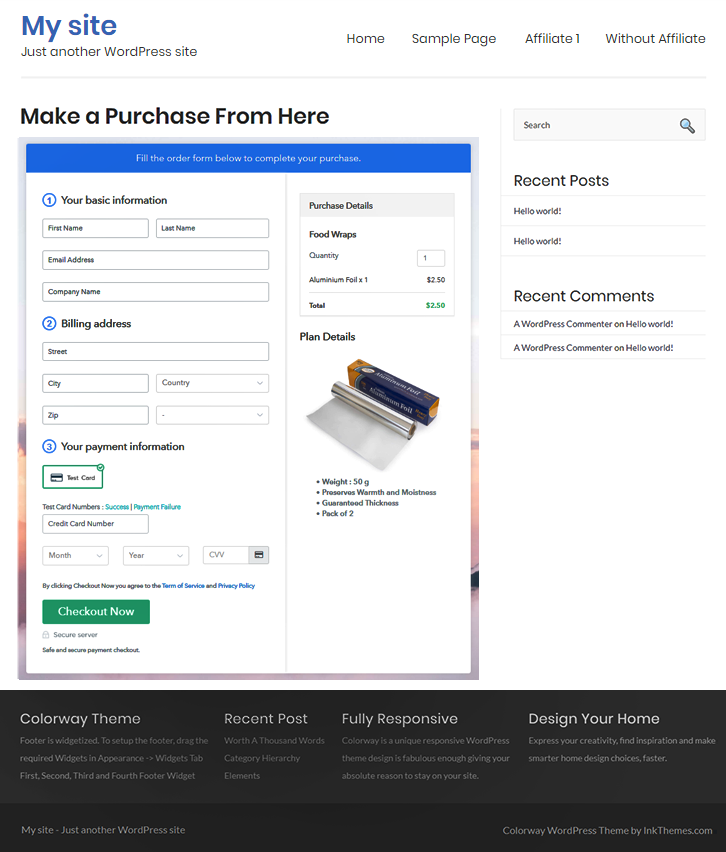Open the Without Affiliate menu item
This screenshot has height=852, width=726.
(x=655, y=39)
